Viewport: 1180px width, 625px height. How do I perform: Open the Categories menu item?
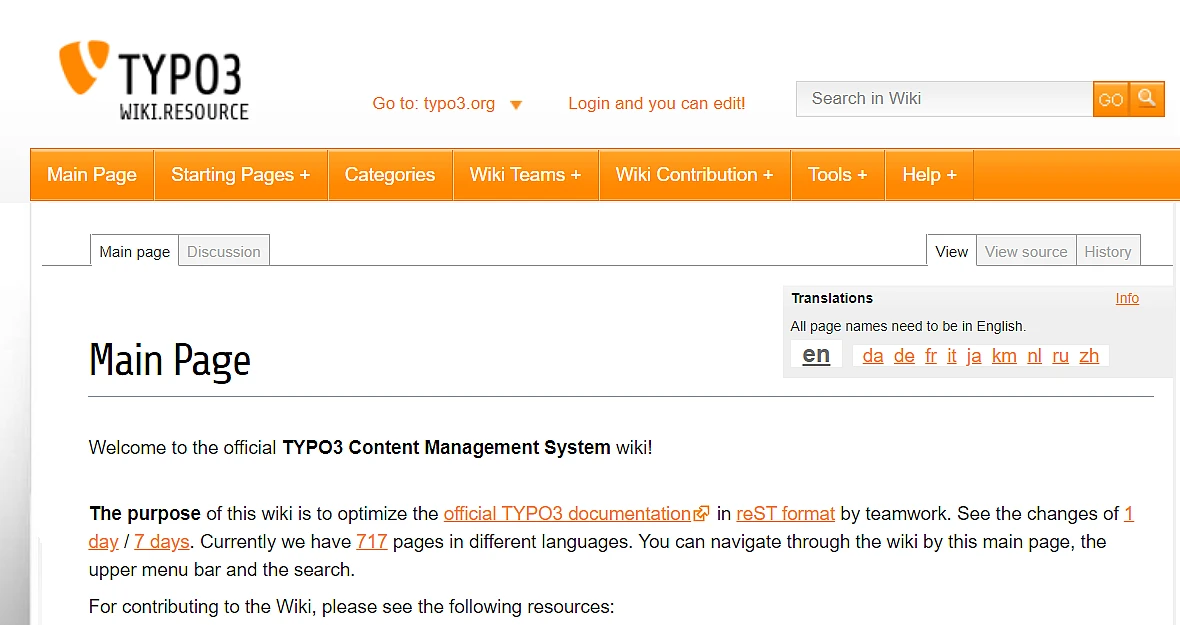[x=390, y=175]
